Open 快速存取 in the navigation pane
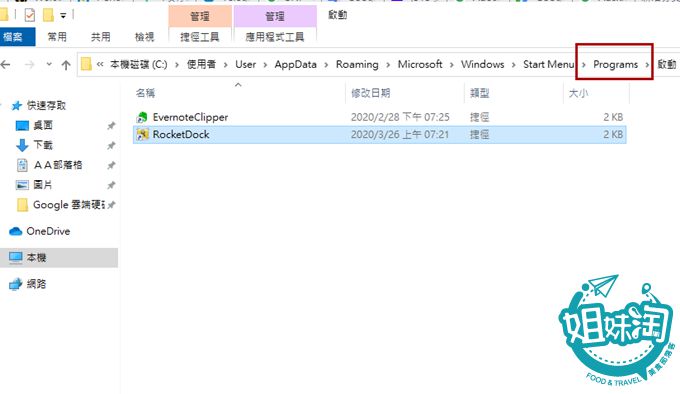The width and height of the screenshot is (680, 394). pos(46,105)
